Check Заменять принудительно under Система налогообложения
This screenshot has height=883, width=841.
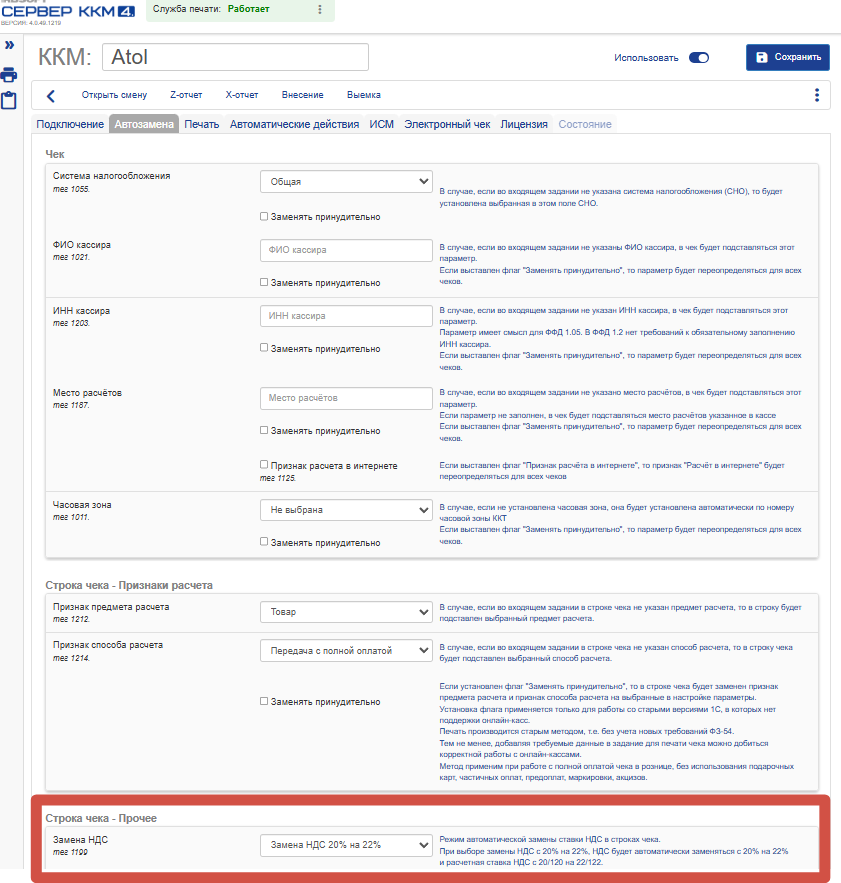[x=264, y=216]
